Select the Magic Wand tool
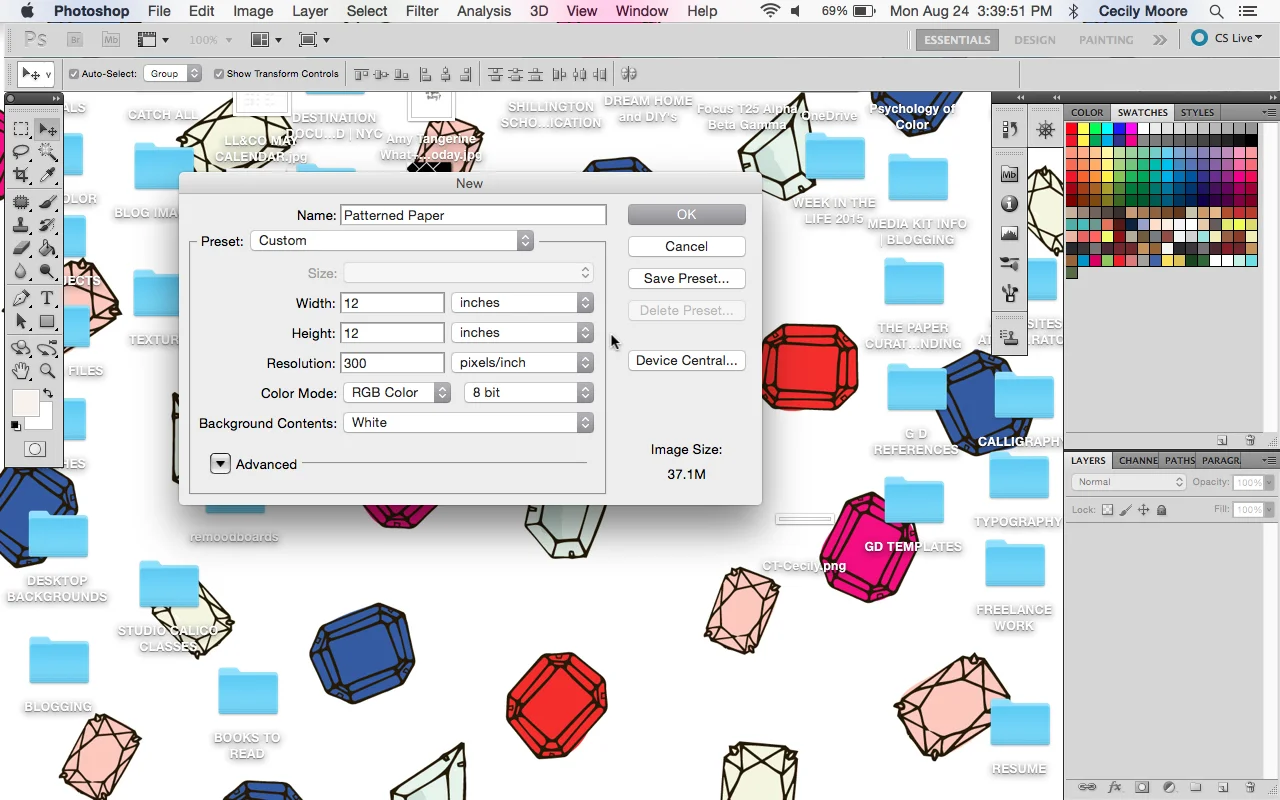Screen dimensions: 1280x800 (47, 152)
